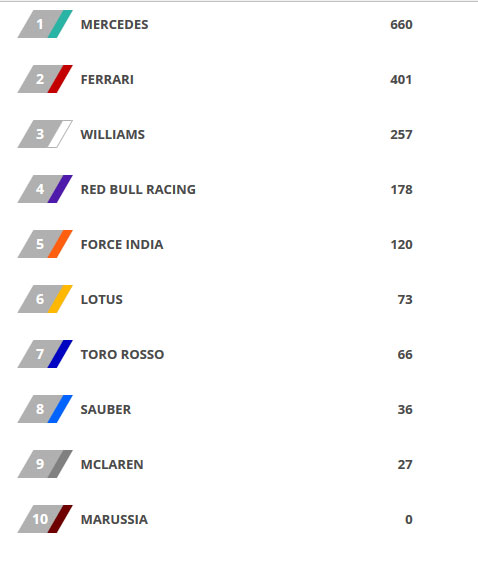
Task: Click the Toro Rosso position 7 badge
Action: [45, 354]
